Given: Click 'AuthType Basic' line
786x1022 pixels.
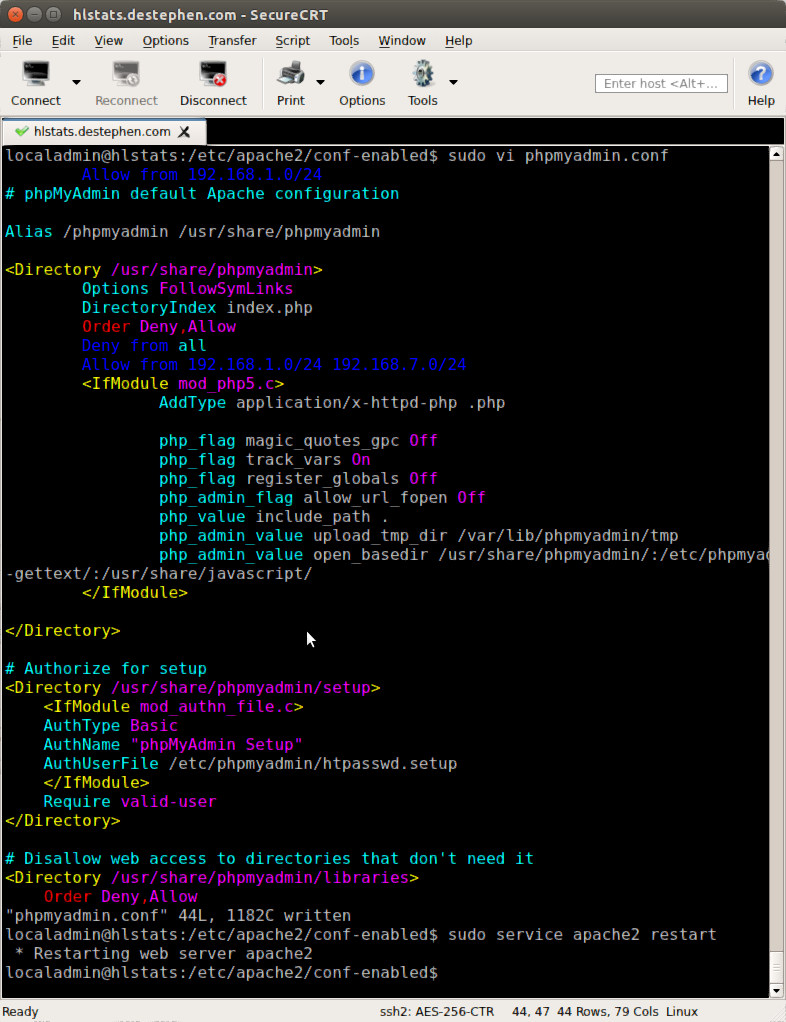Looking at the screenshot, I should click(110, 725).
